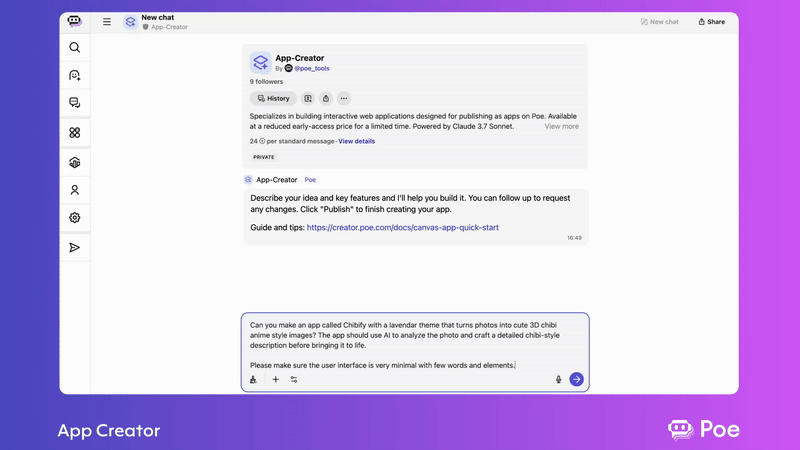Image resolution: width=800 pixels, height=450 pixels.
Task: Open the settings gear in the sidebar
Action: [x=75, y=218]
